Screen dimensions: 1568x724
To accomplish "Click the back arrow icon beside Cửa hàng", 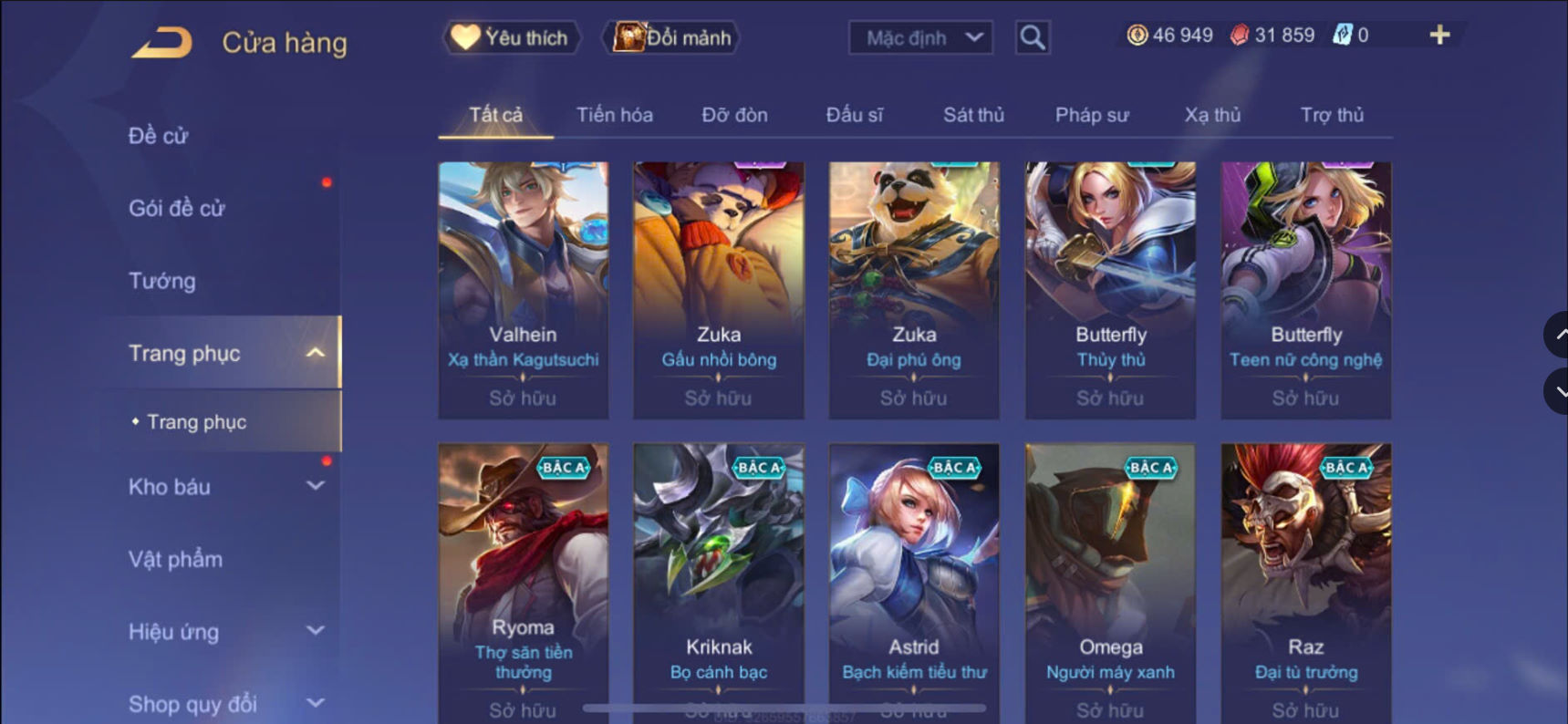I will point(161,43).
